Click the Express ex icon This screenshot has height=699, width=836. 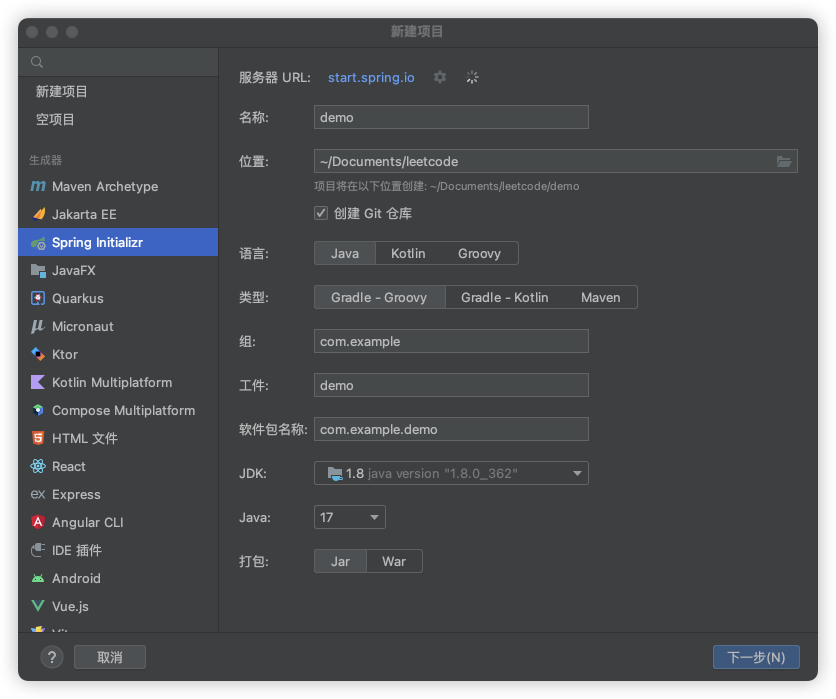coord(38,494)
